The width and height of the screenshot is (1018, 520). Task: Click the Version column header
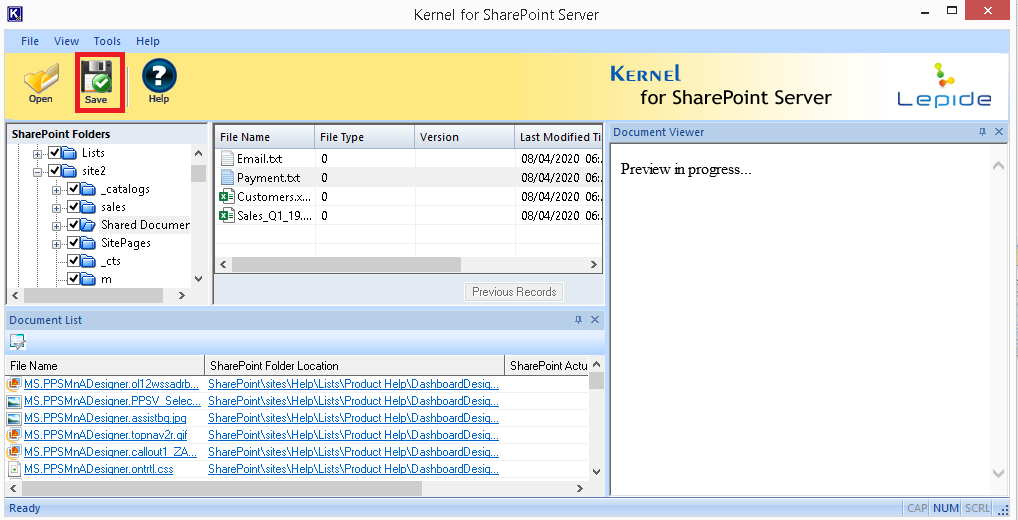point(464,137)
